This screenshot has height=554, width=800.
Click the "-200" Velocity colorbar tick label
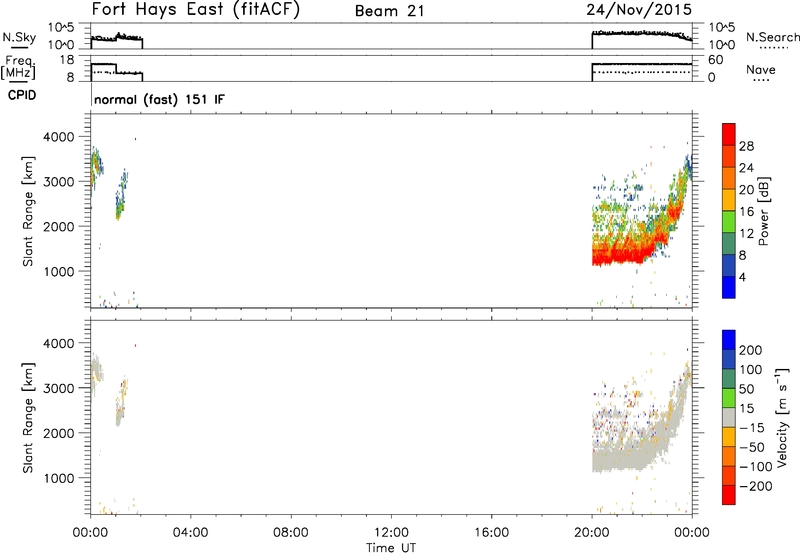755,486
